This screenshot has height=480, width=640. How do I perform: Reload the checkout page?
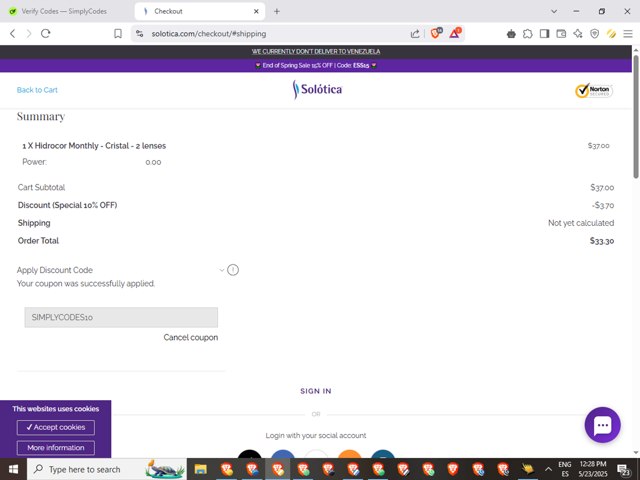click(45, 33)
